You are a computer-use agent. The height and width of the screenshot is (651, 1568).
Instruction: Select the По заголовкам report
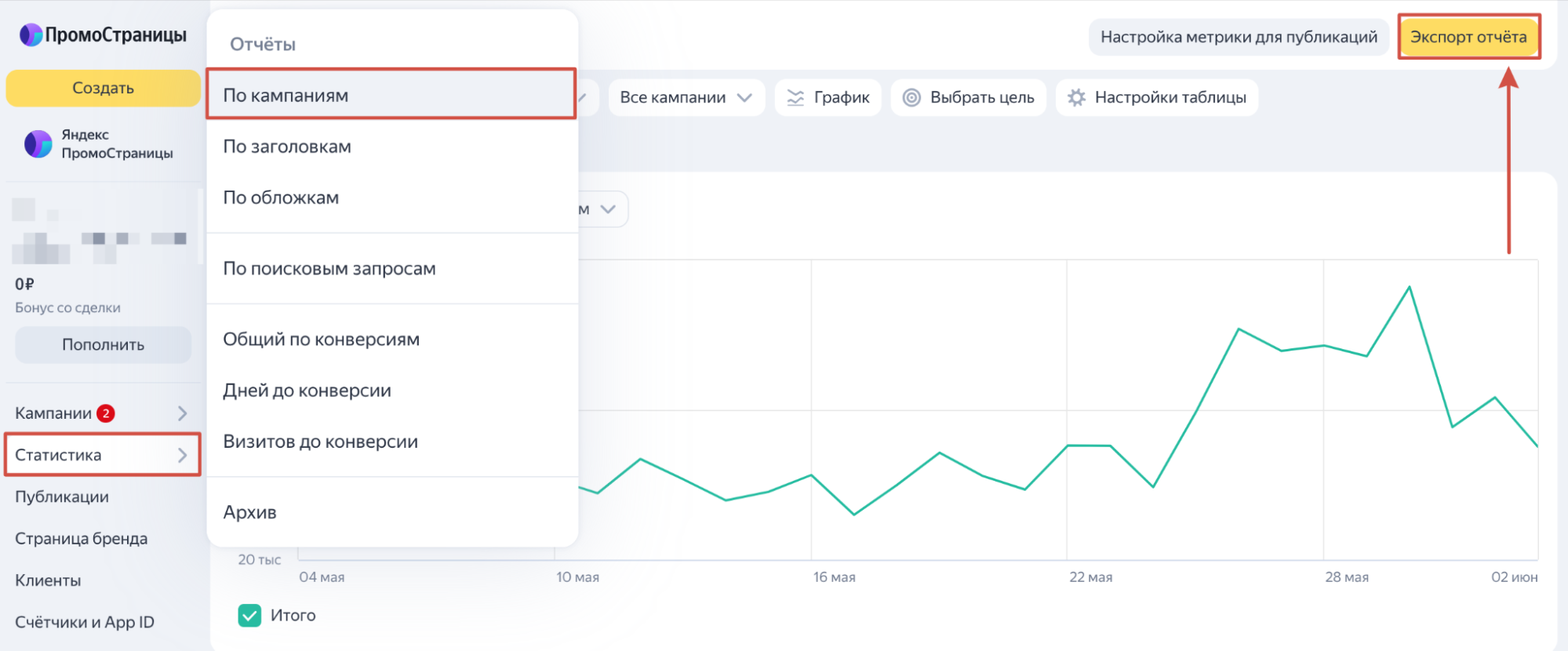[x=287, y=147]
